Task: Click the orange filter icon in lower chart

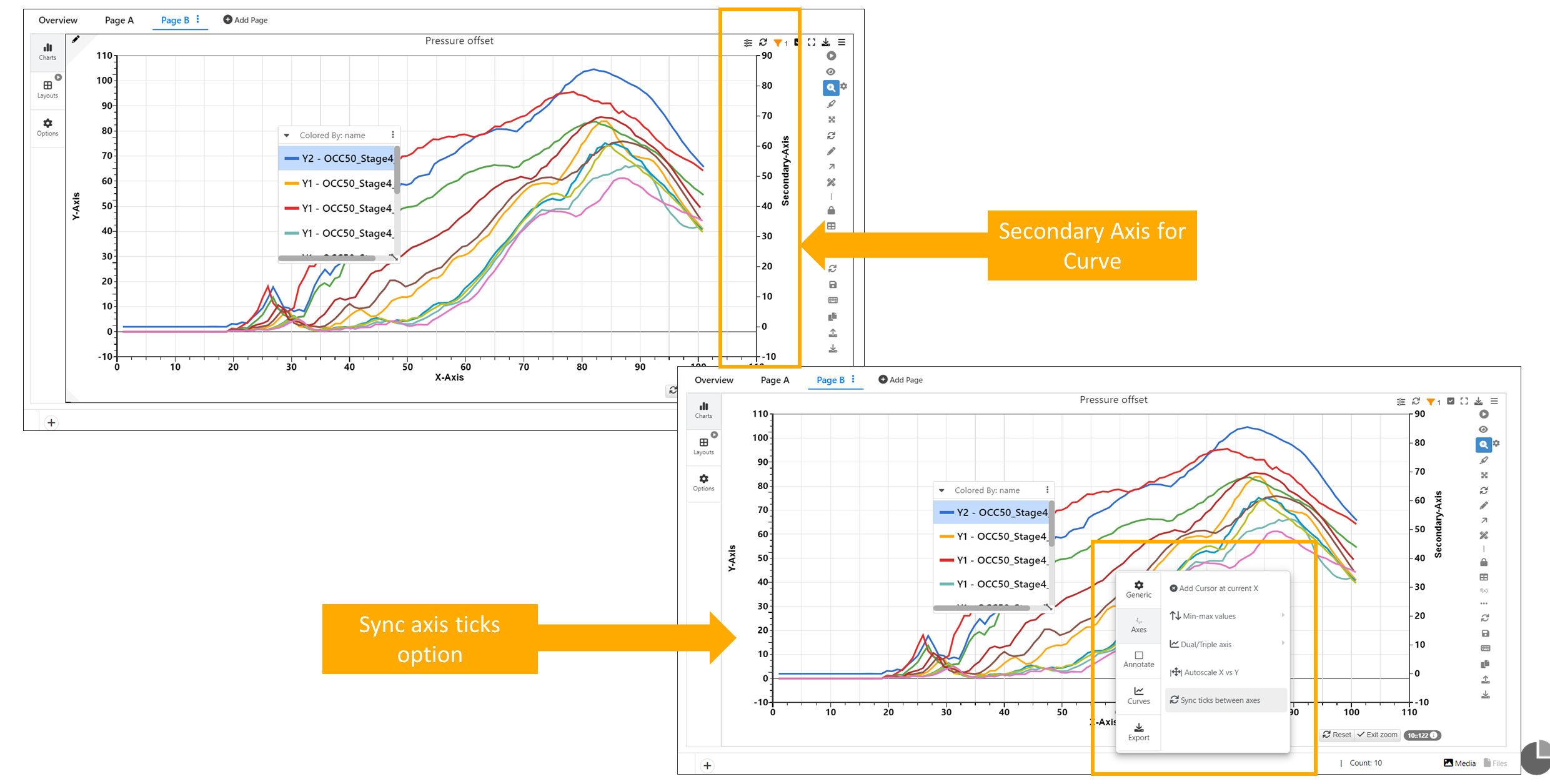Action: pos(1431,402)
